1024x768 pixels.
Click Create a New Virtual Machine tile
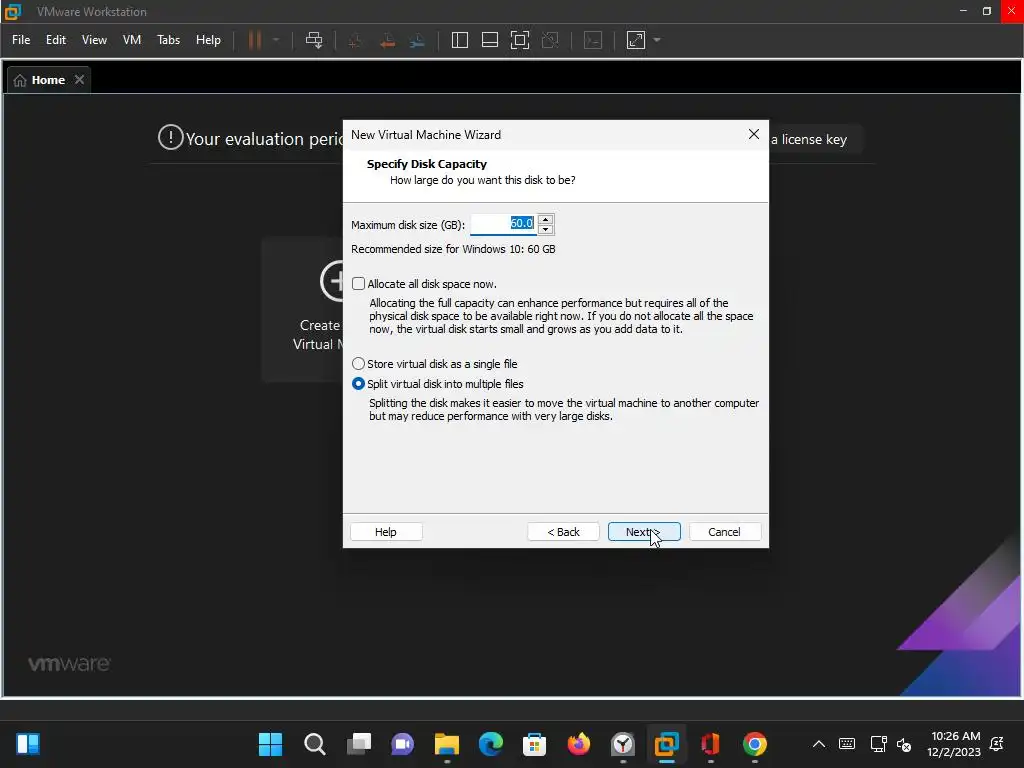click(x=303, y=310)
